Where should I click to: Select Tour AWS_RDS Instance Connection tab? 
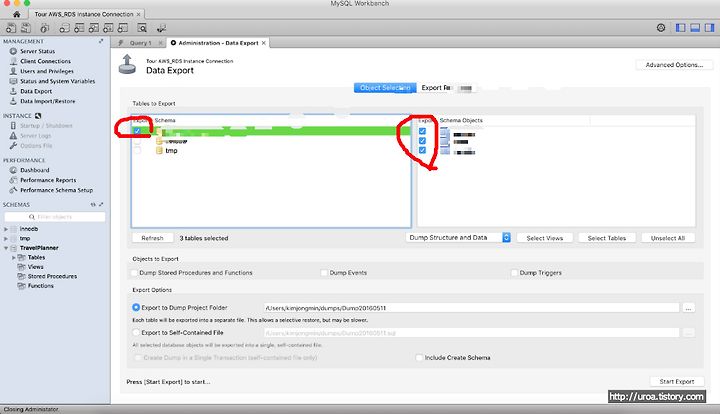(x=84, y=14)
